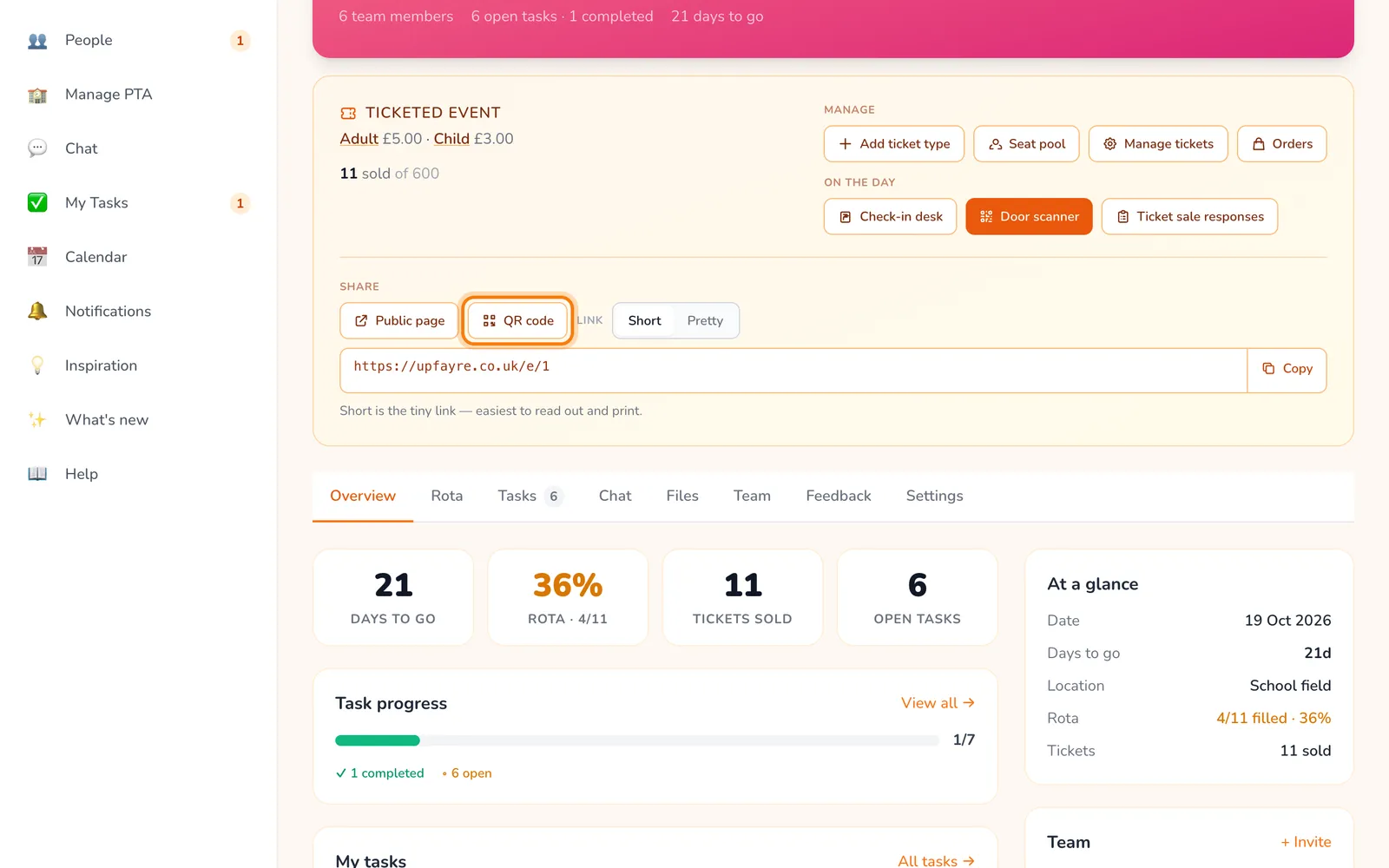Image resolution: width=1389 pixels, height=868 pixels.
Task: Copy the event link
Action: pos(1287,369)
